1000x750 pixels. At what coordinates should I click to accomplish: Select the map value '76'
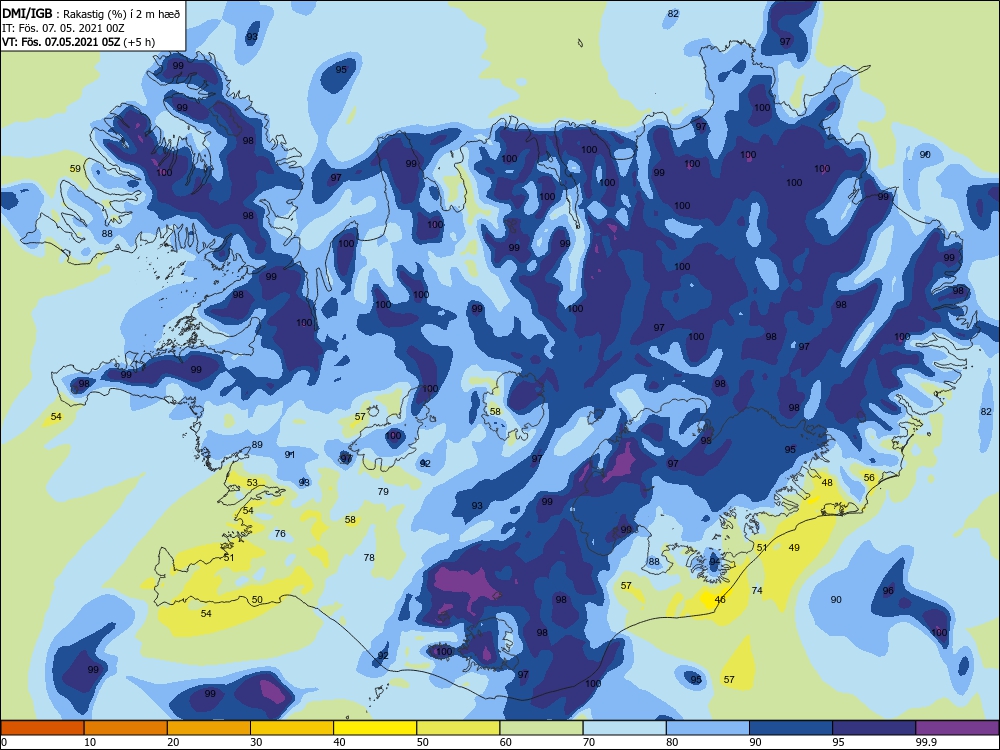[x=280, y=533]
